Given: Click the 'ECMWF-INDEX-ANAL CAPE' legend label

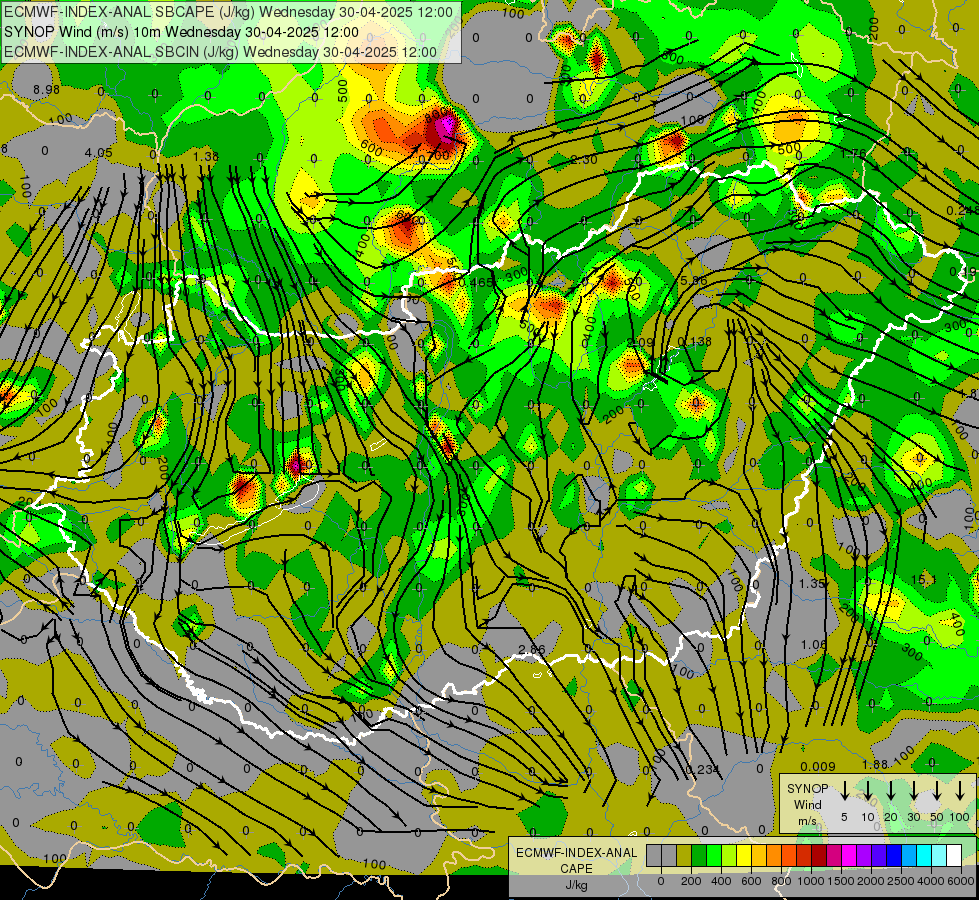Looking at the screenshot, I should pos(576,860).
